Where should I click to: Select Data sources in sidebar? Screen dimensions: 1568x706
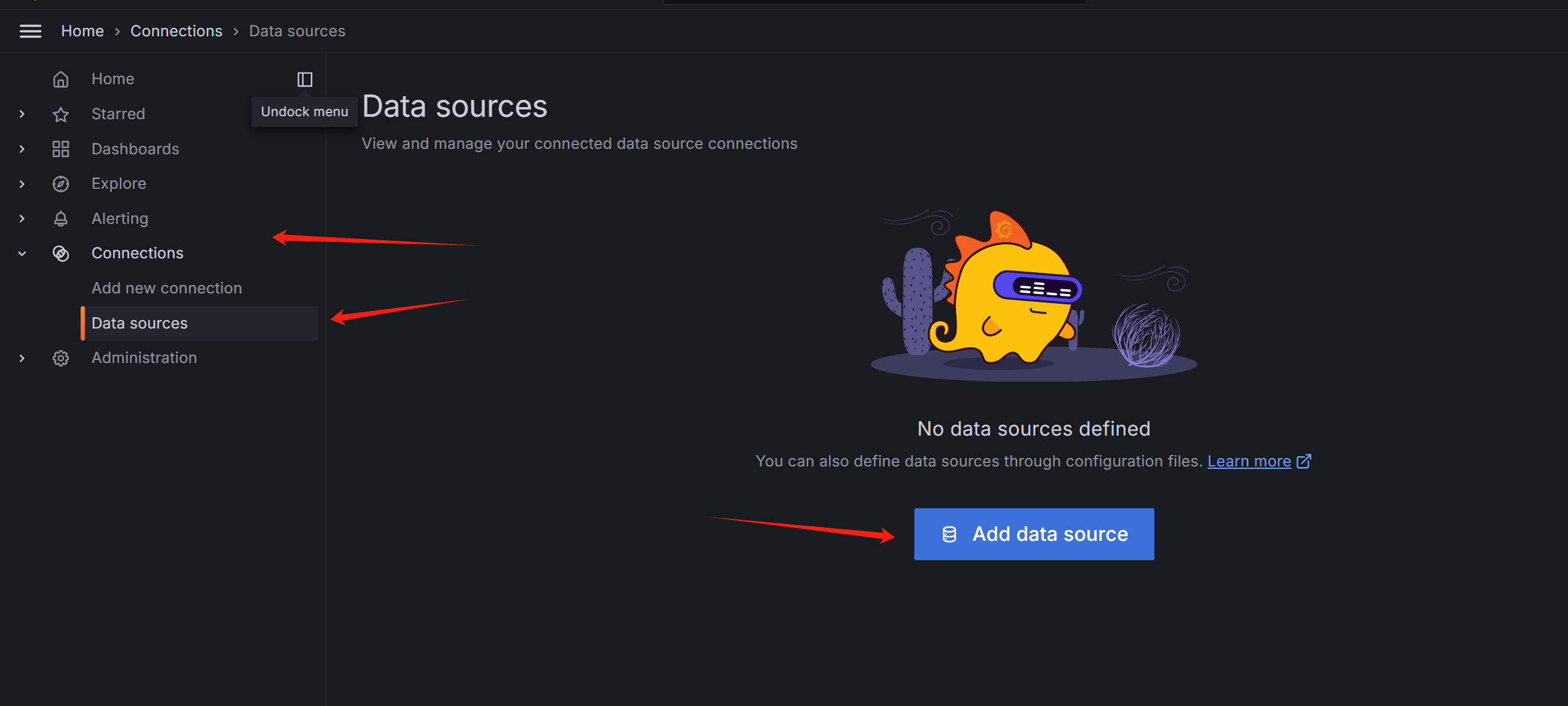[x=140, y=324]
